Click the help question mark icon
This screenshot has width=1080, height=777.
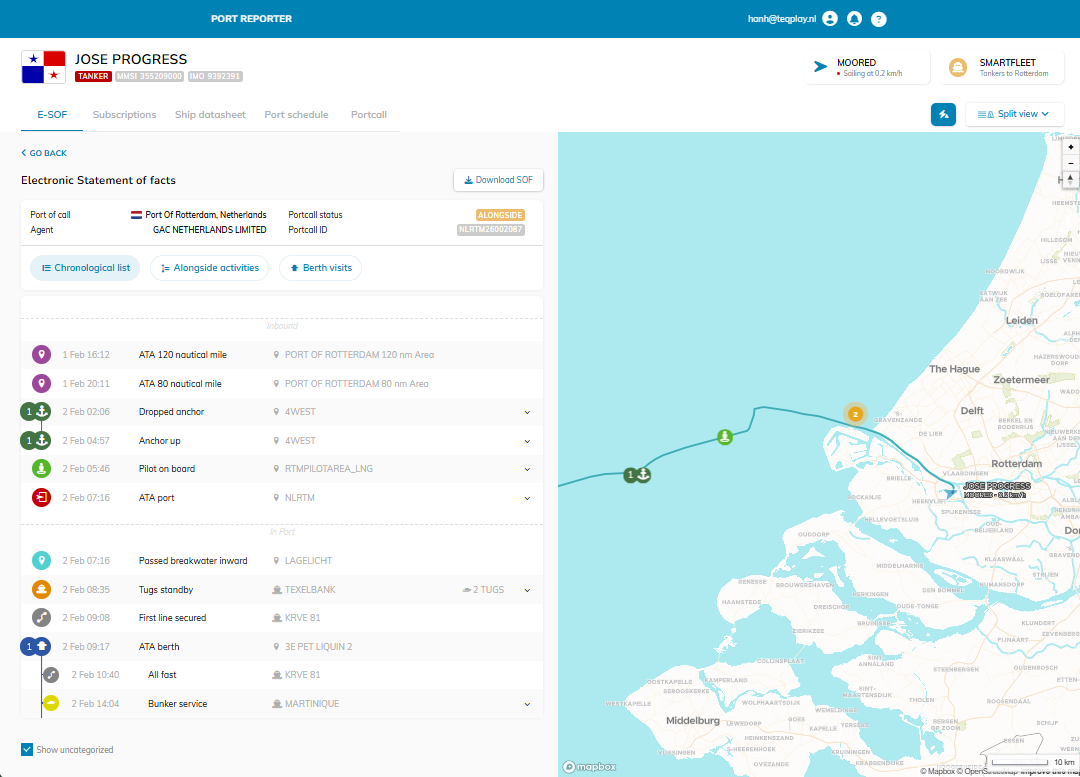tap(879, 19)
